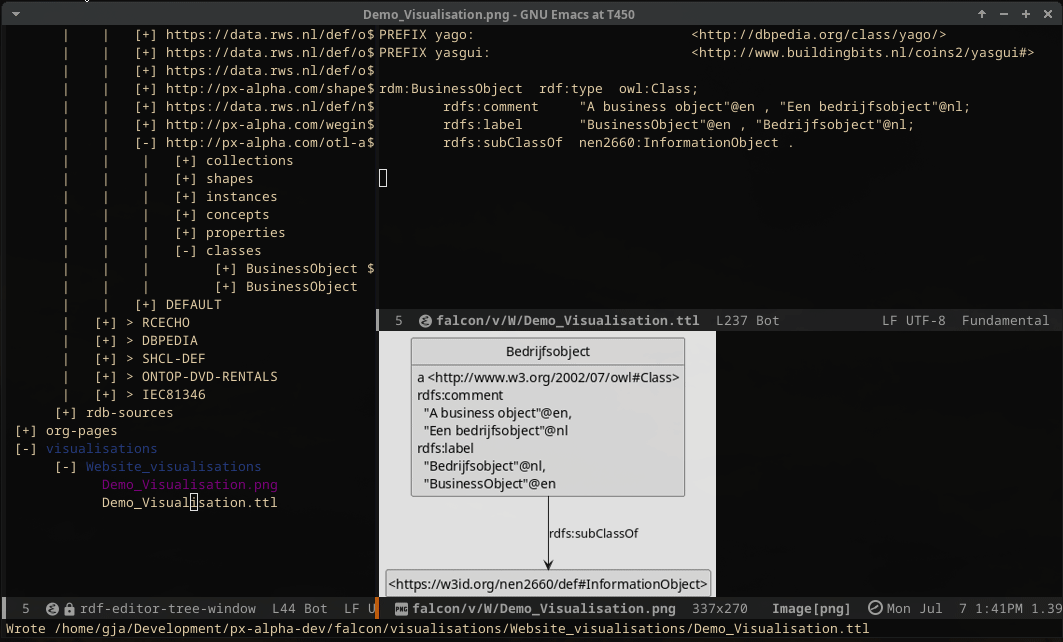Collapse the visualisations folder

coord(25,449)
